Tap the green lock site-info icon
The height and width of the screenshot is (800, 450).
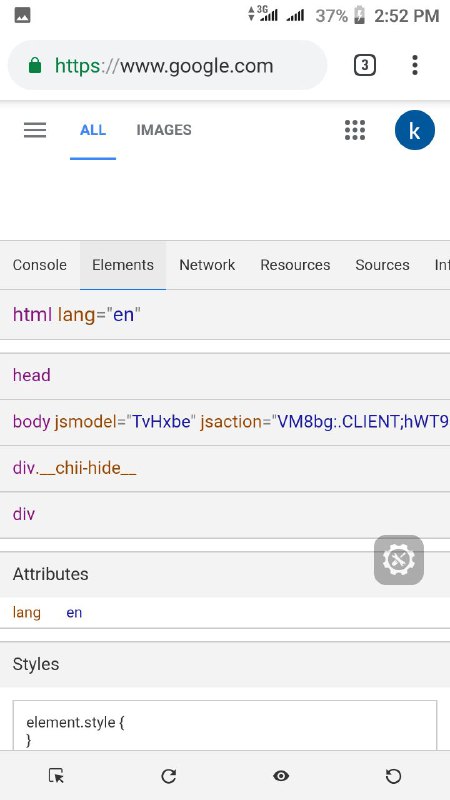[35, 65]
